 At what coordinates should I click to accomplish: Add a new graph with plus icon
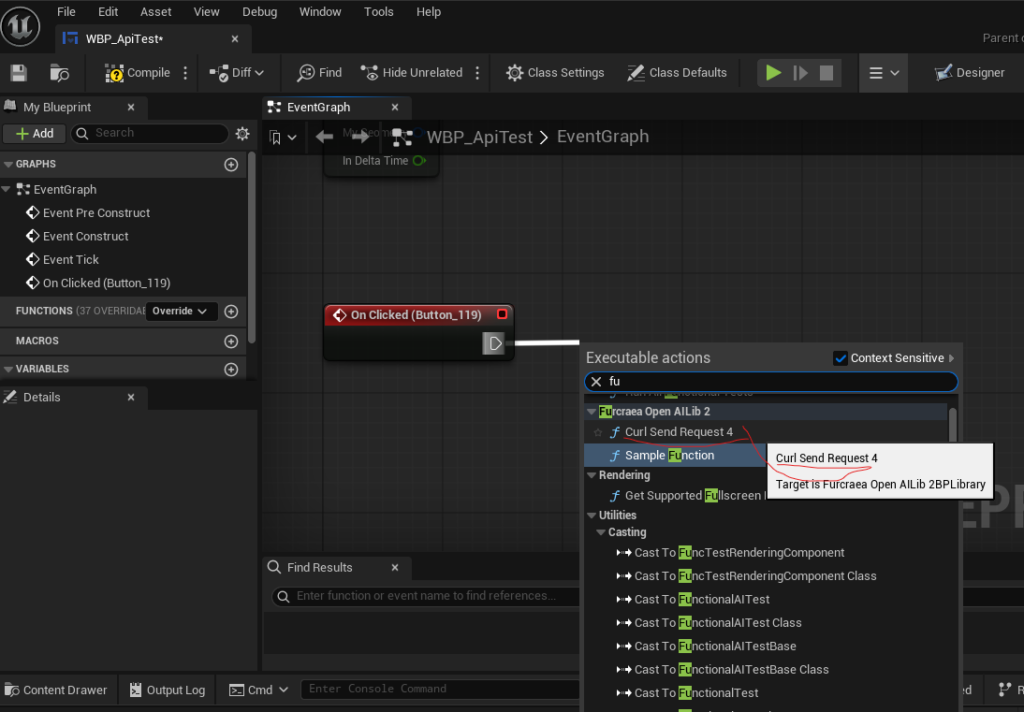pos(231,164)
